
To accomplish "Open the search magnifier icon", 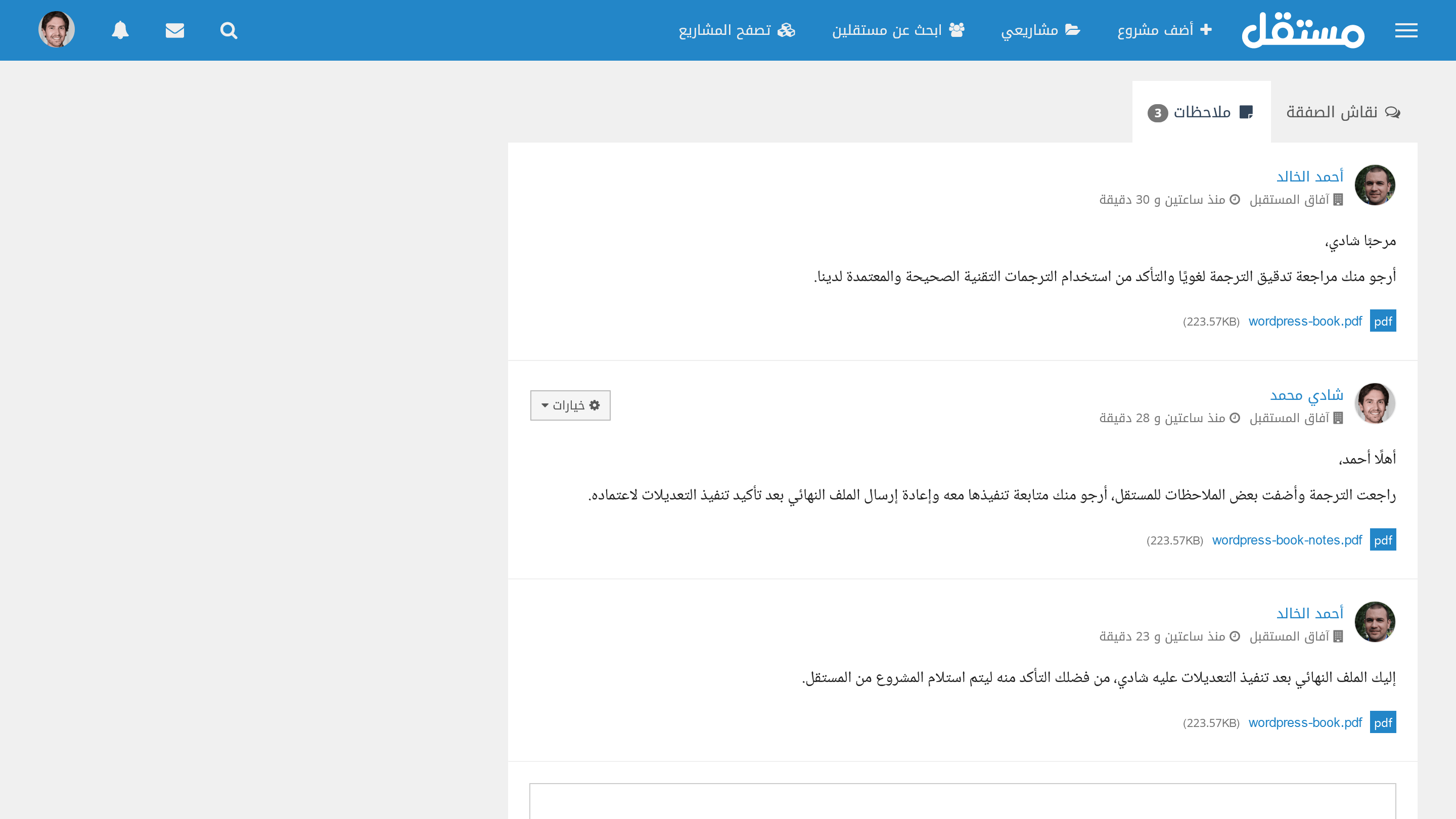I will (229, 30).
